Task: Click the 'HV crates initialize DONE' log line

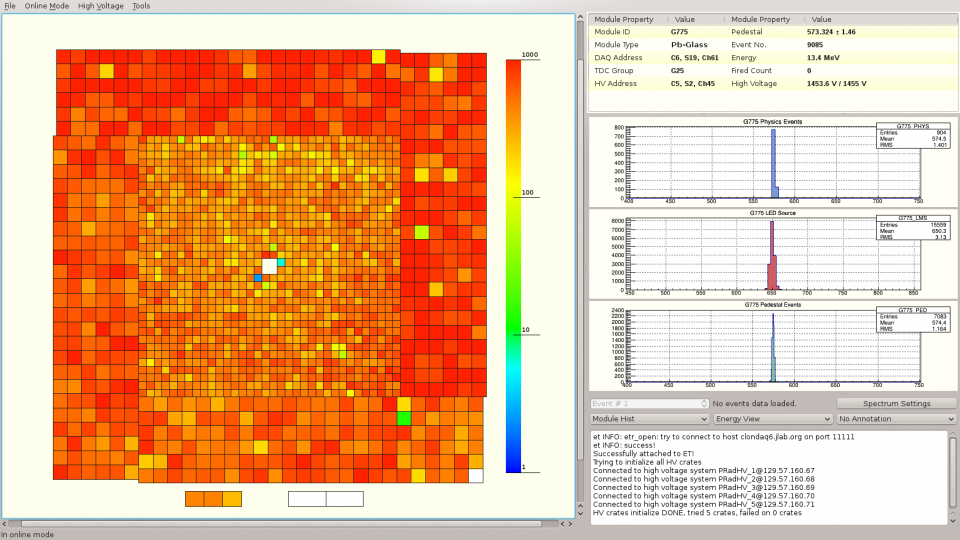Action: click(697, 513)
